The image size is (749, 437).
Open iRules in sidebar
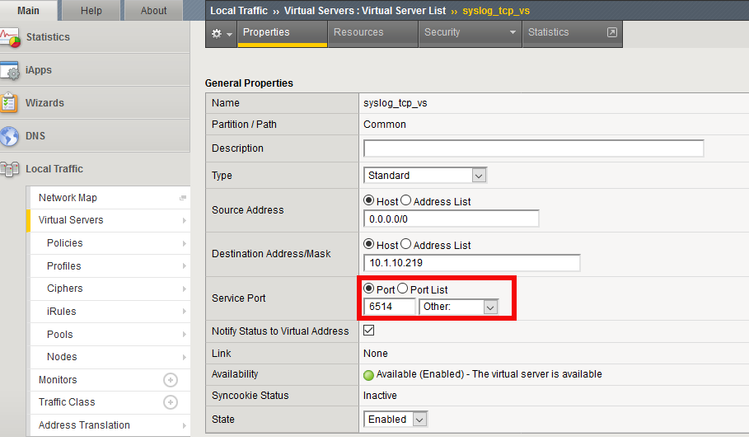[x=62, y=311]
